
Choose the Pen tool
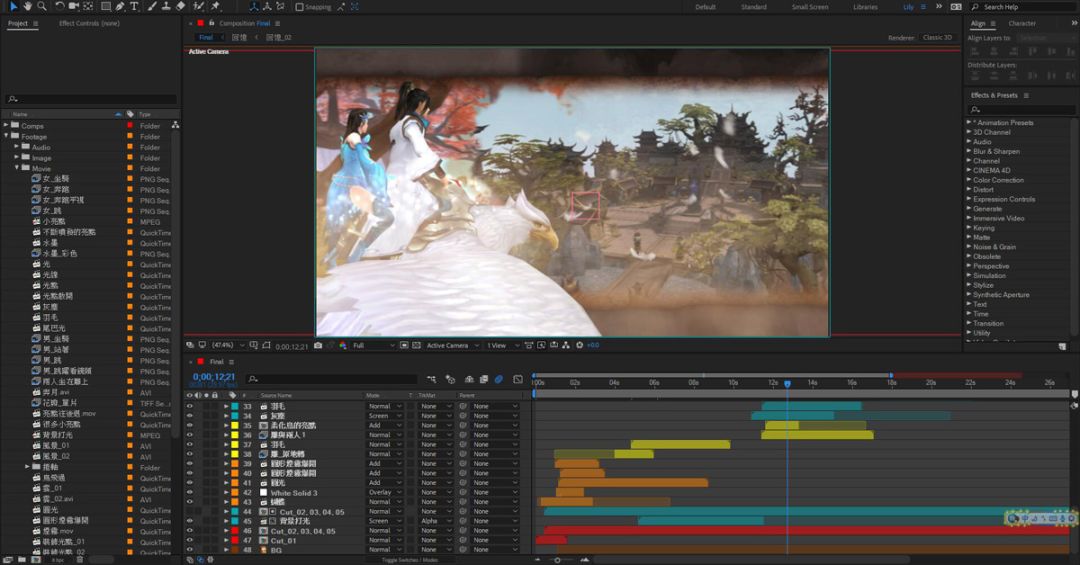(x=119, y=6)
